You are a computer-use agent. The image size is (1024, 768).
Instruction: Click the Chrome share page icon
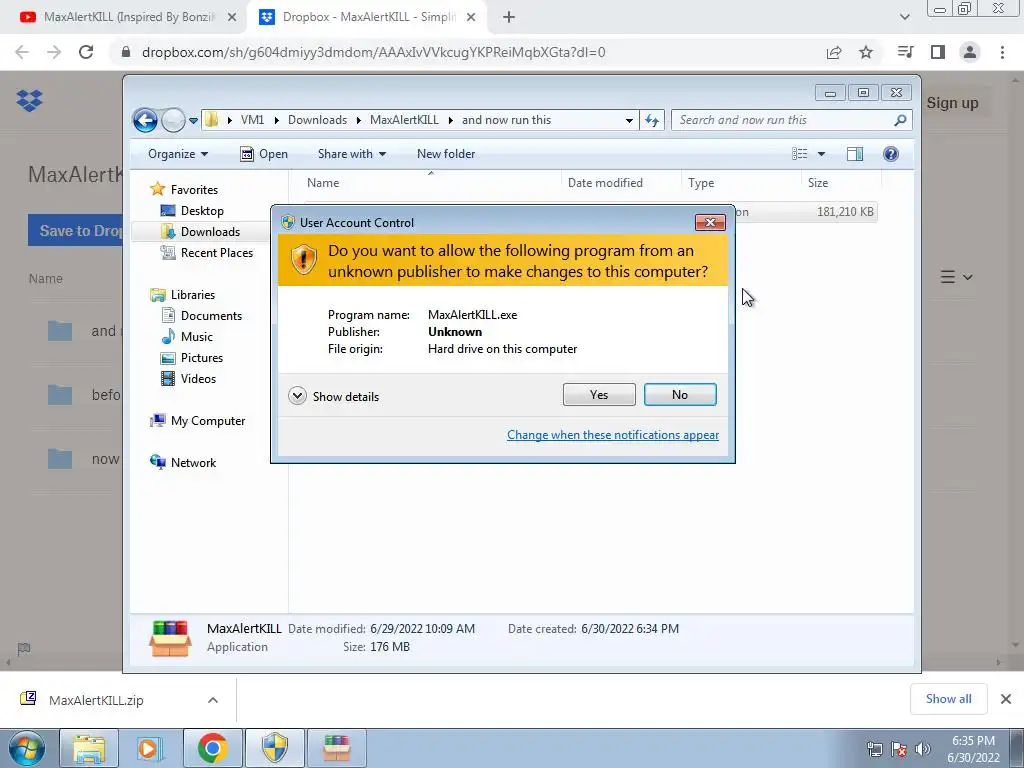pos(834,52)
